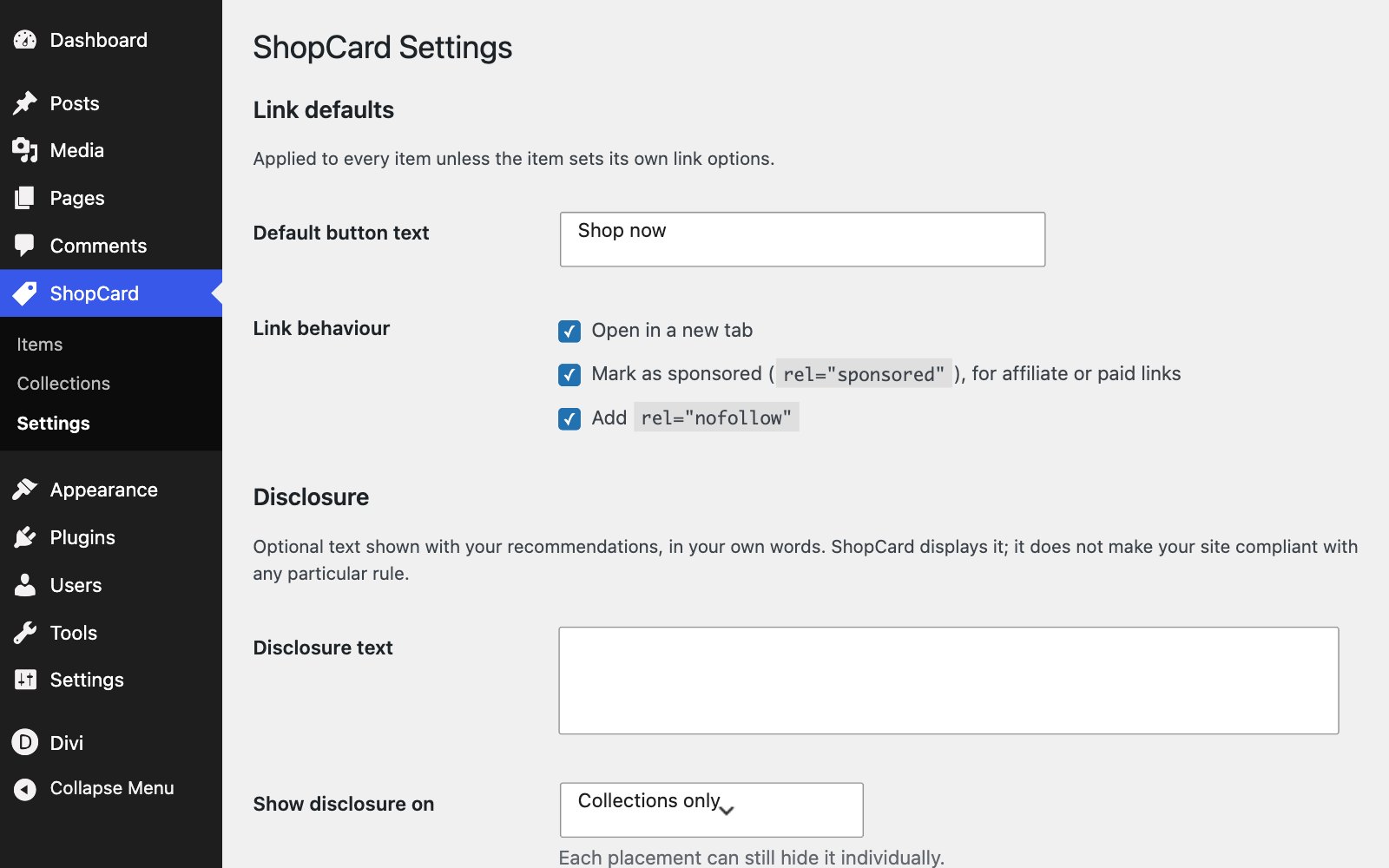Click the Divi logo icon
Image resolution: width=1389 pixels, height=868 pixels.
tap(25, 742)
